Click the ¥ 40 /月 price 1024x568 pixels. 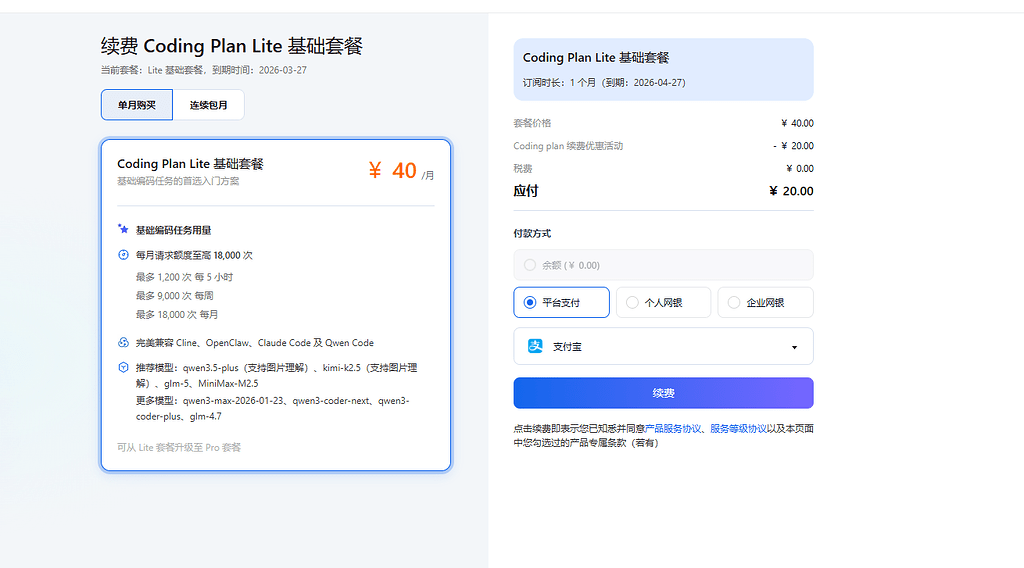400,171
